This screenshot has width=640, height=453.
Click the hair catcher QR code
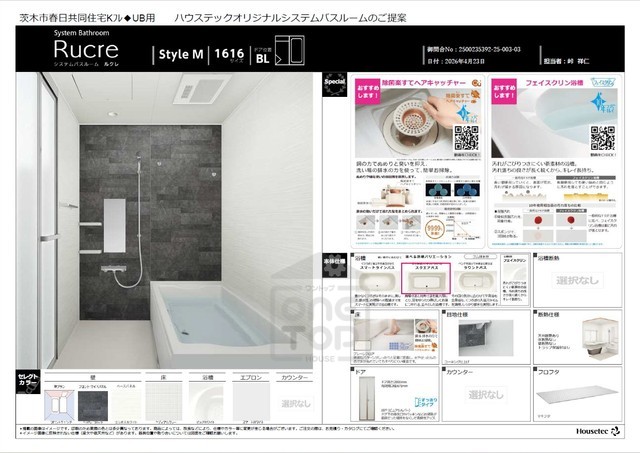coord(467,139)
